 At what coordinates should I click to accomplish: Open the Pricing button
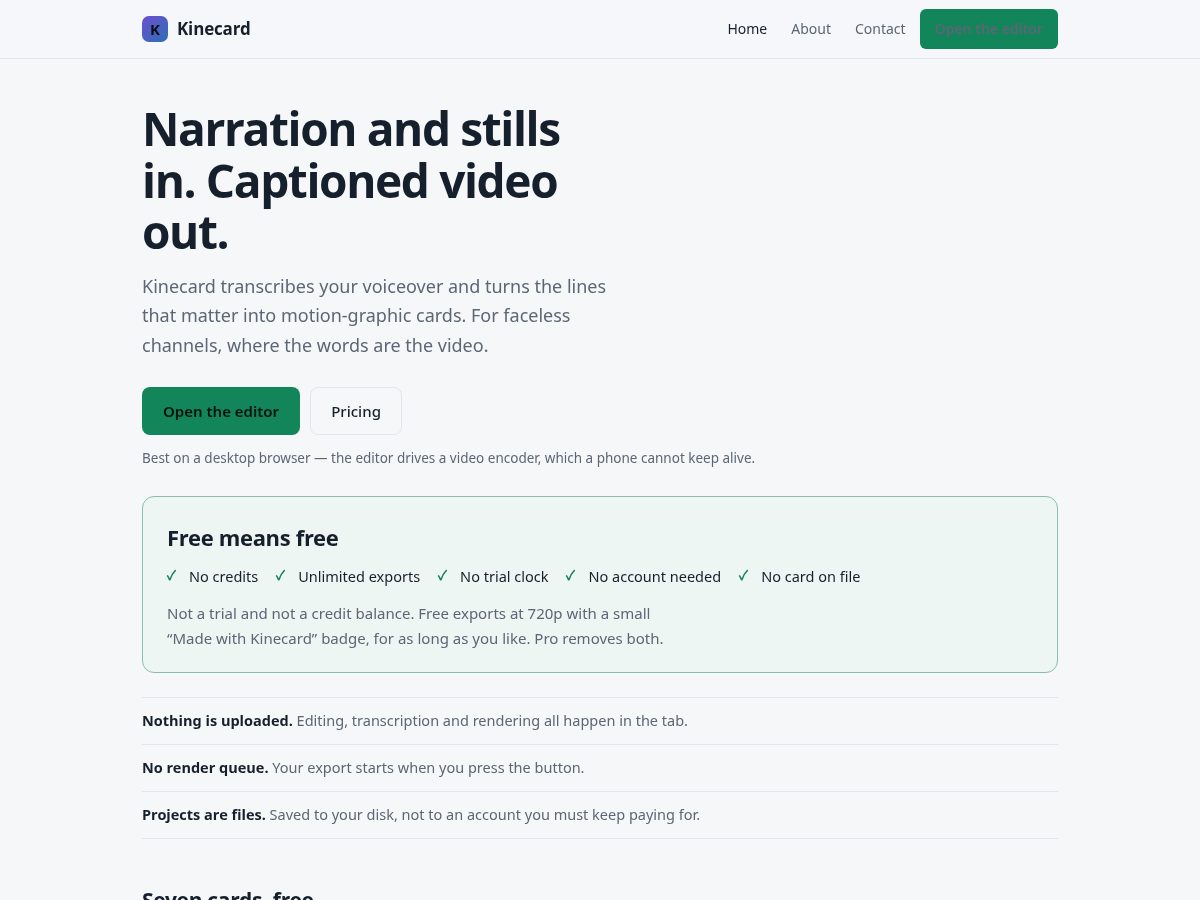[356, 411]
